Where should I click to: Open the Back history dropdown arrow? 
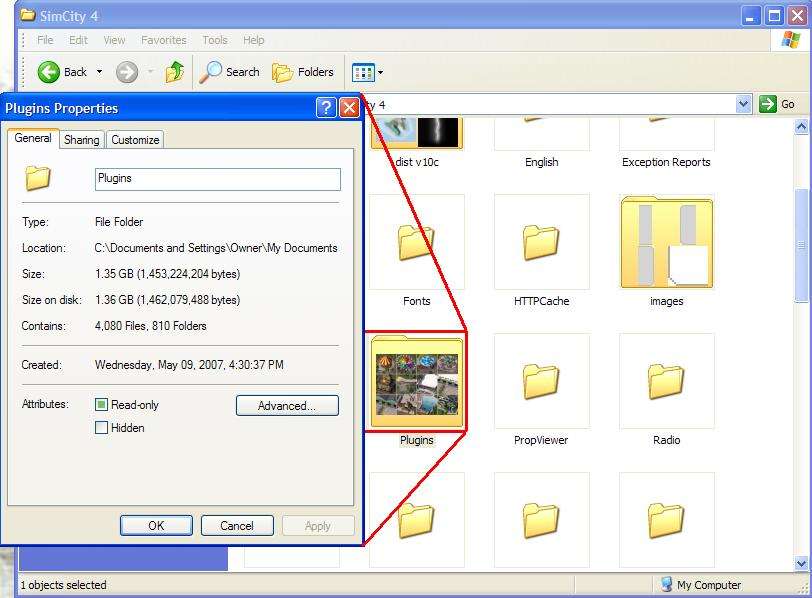pos(99,72)
